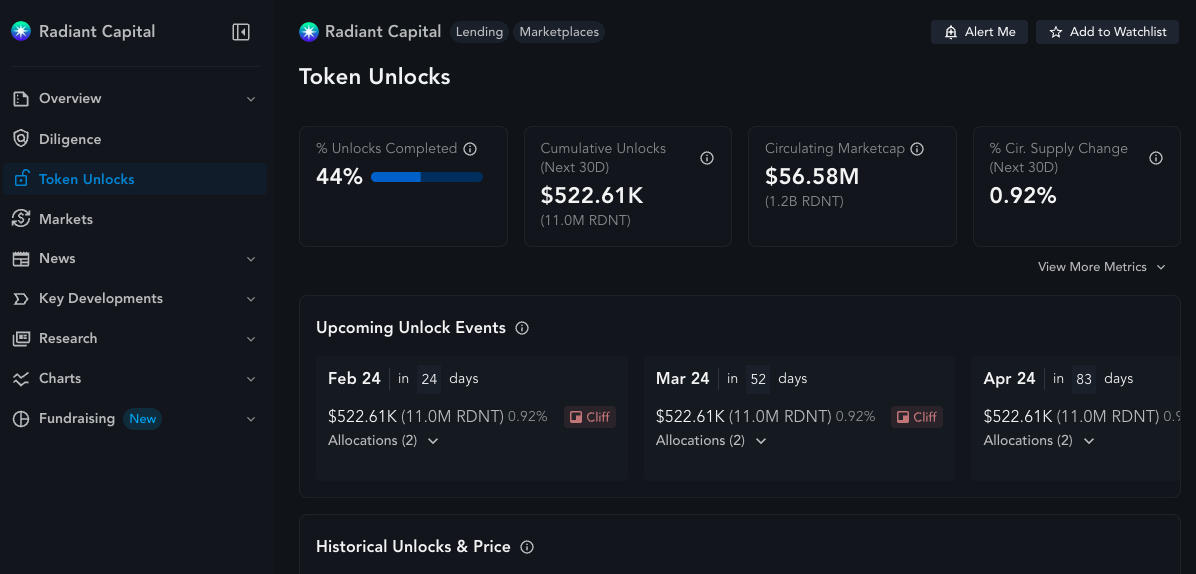Open the Key Developments sidebar item
This screenshot has width=1196, height=574.
point(135,299)
